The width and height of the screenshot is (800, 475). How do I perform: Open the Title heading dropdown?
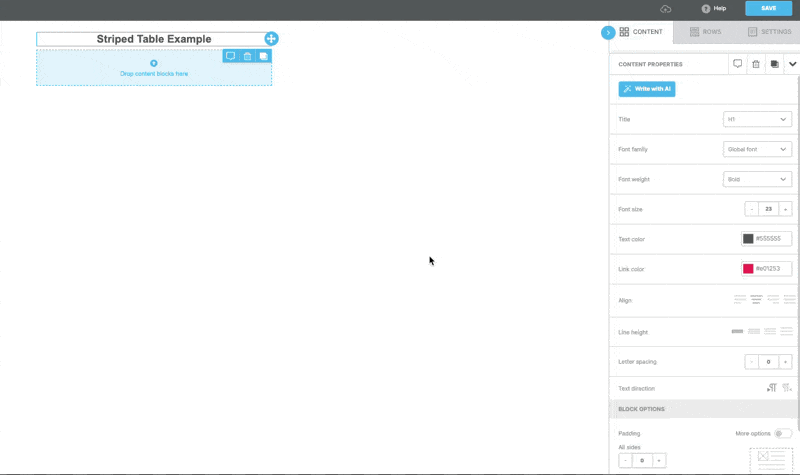[x=757, y=119]
